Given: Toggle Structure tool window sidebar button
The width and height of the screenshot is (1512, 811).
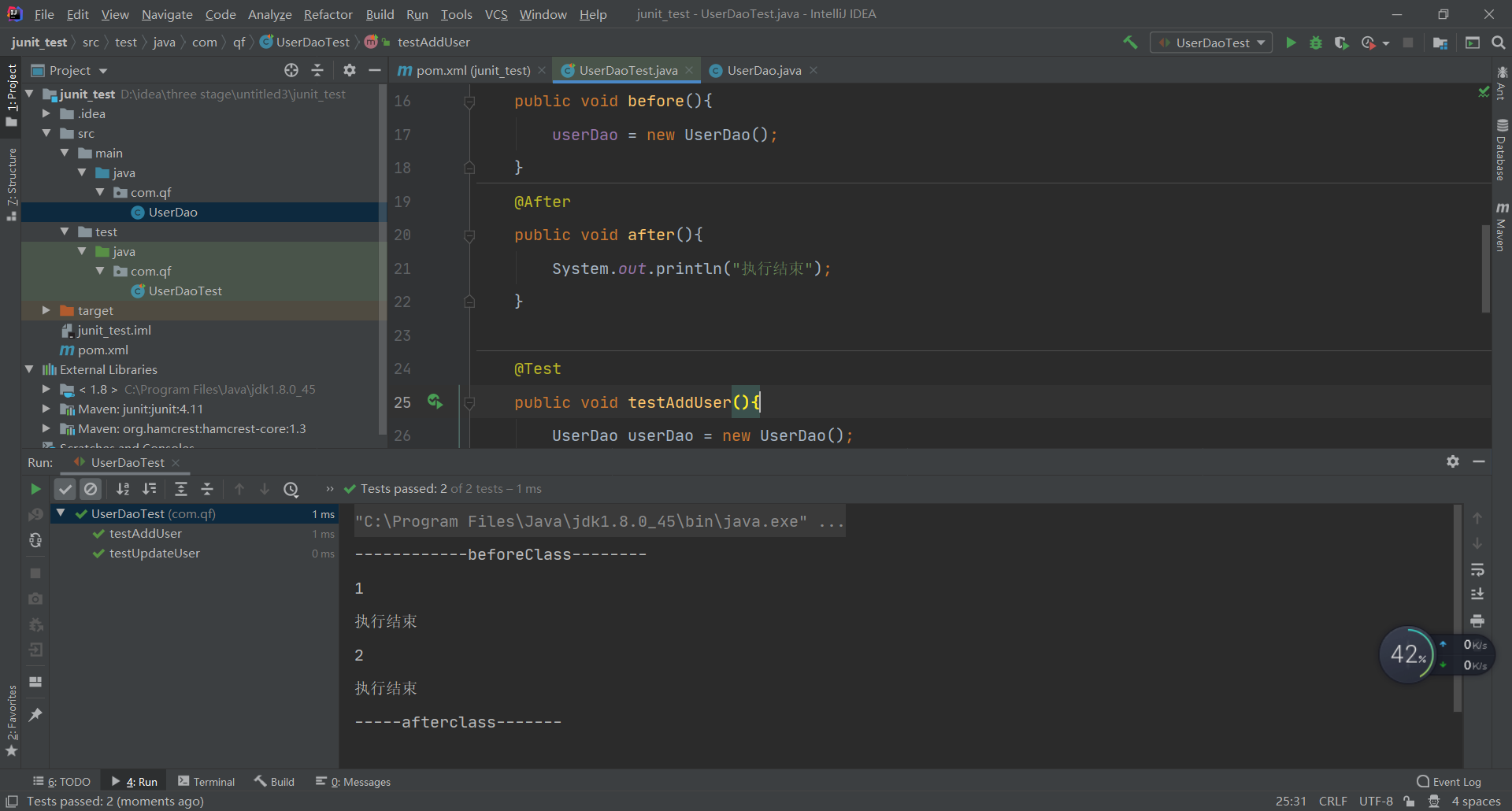Looking at the screenshot, I should [x=11, y=184].
